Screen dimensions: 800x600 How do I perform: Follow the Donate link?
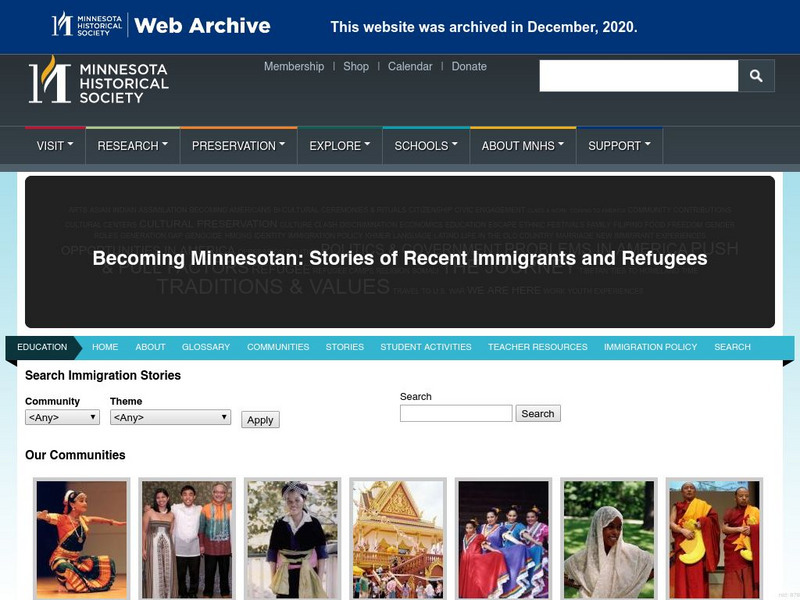[x=469, y=66]
